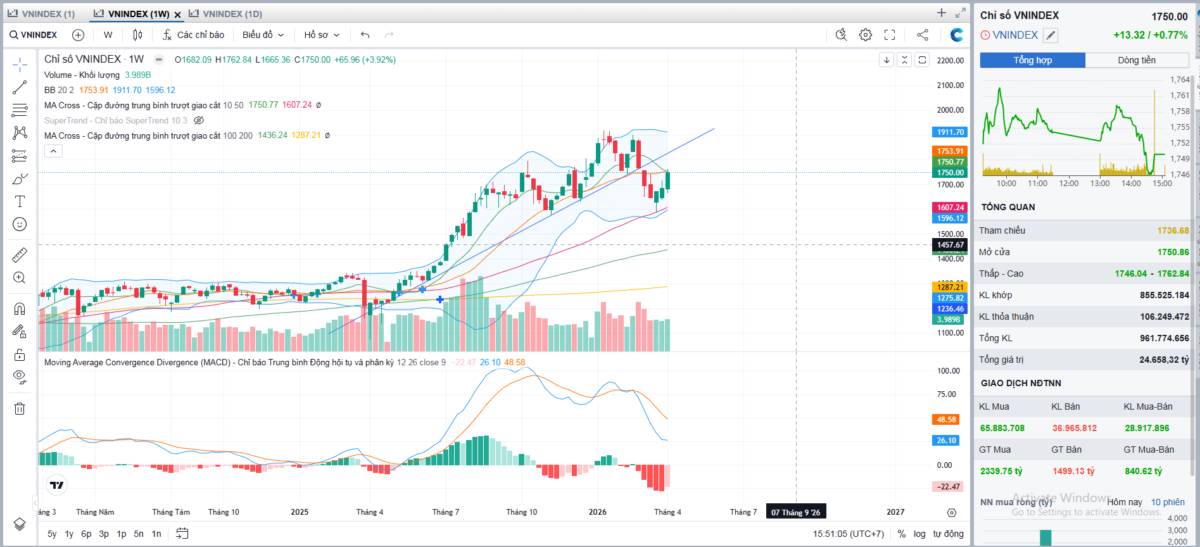Set the 1y time range

[69, 534]
